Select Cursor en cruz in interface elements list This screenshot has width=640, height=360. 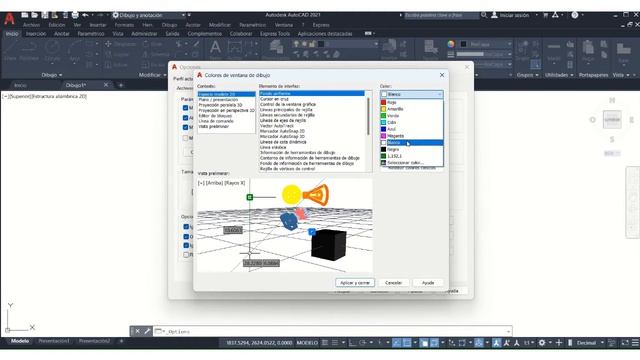(x=274, y=99)
